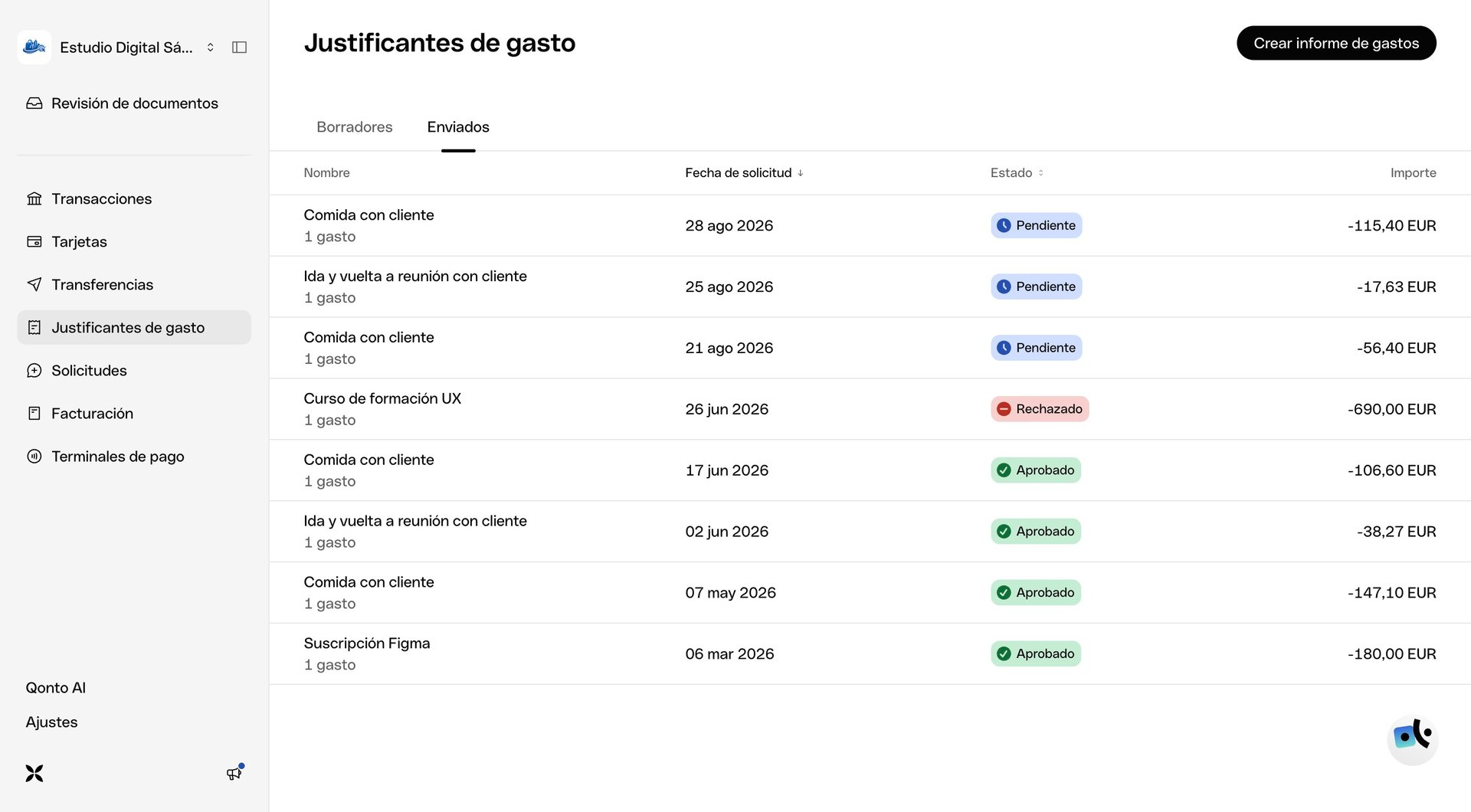1471x812 pixels.
Task: Sort by Fecha de solicitud column
Action: 744,173
